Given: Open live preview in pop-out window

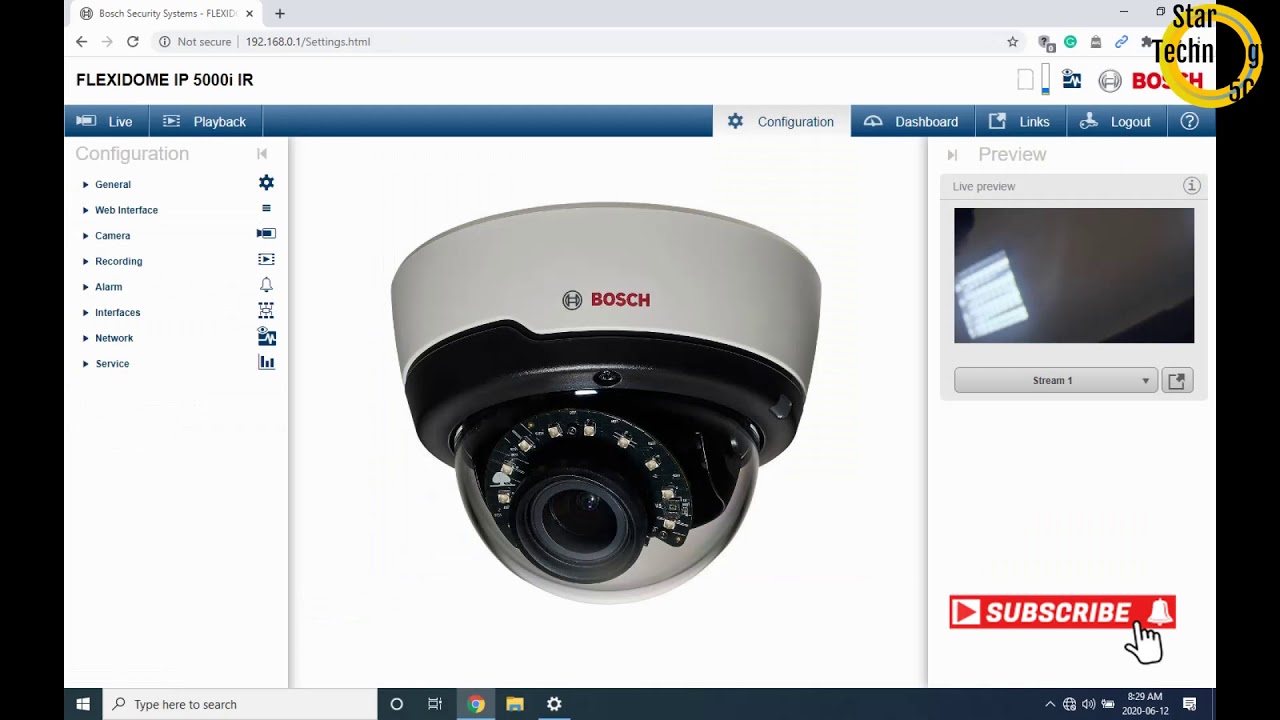Looking at the screenshot, I should pos(1177,381).
